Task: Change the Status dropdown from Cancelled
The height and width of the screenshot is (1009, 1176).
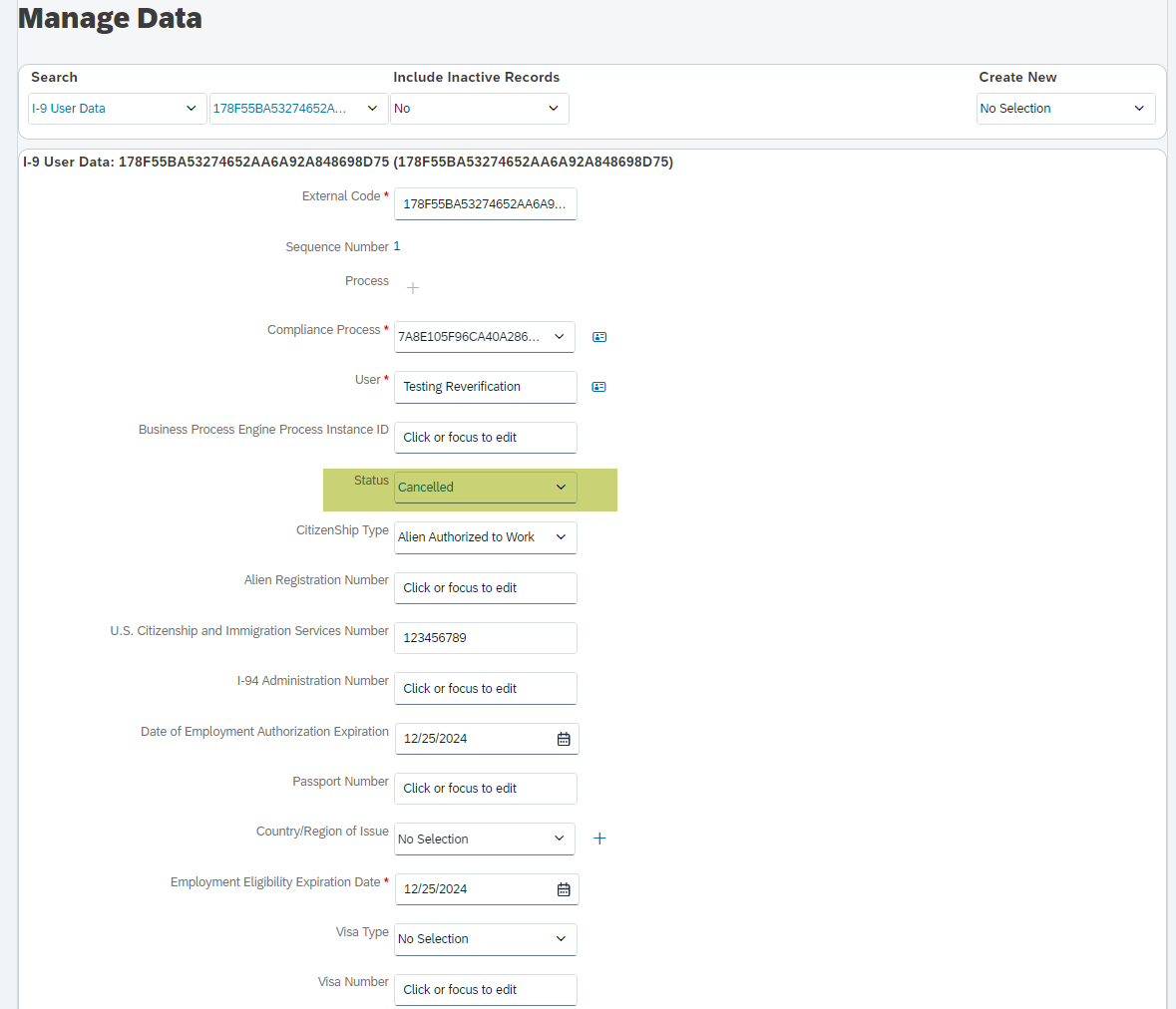Action: tap(485, 488)
